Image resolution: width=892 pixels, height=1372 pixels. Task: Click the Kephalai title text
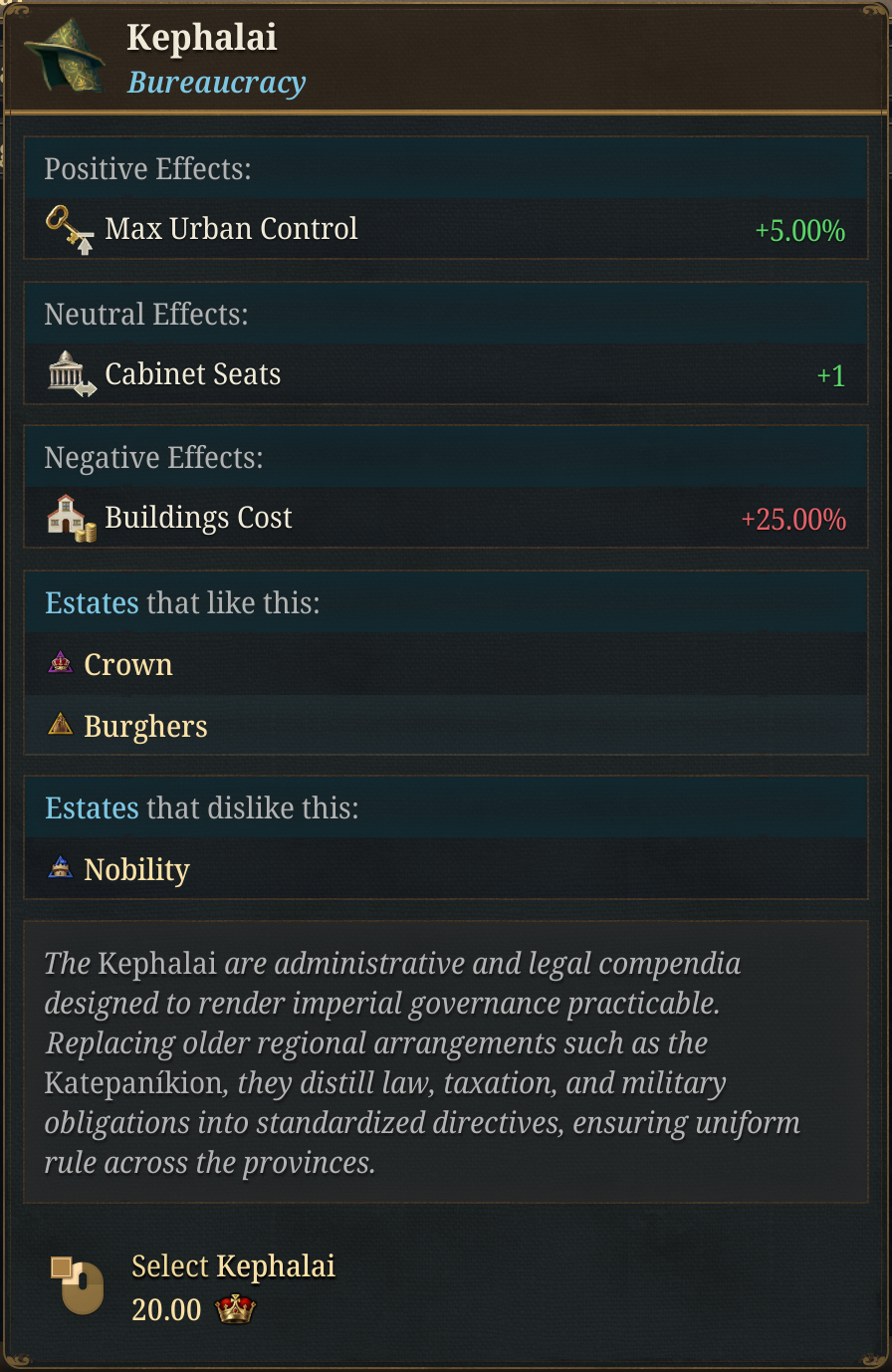pyautogui.click(x=202, y=38)
